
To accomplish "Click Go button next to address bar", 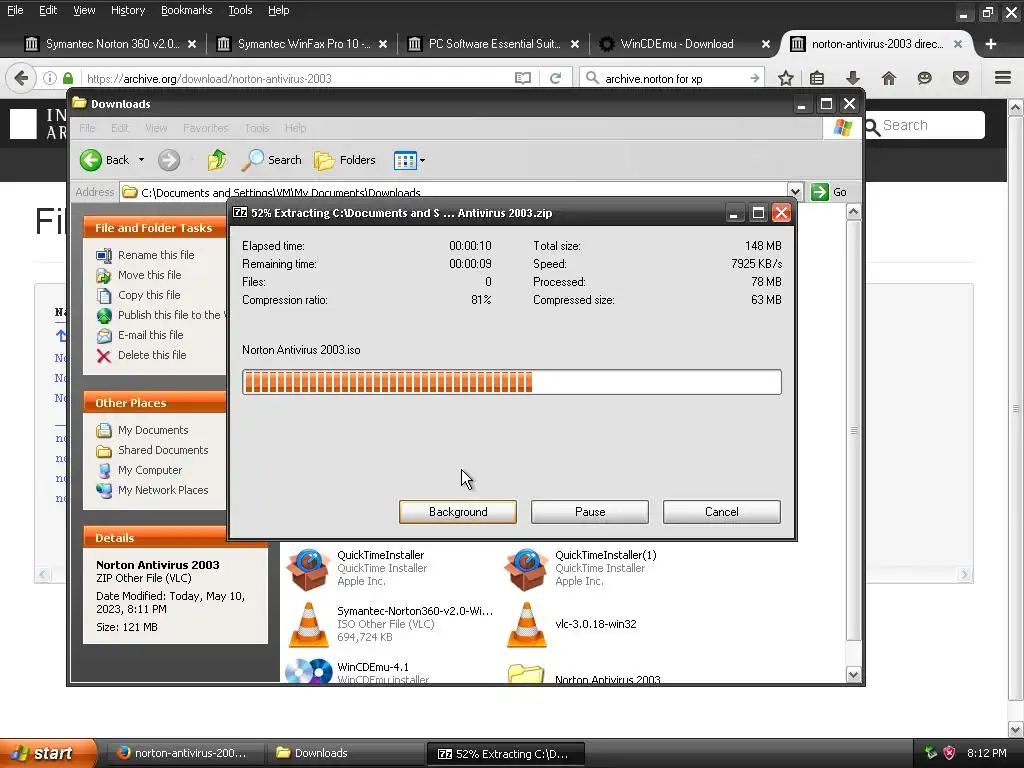I will coord(829,192).
